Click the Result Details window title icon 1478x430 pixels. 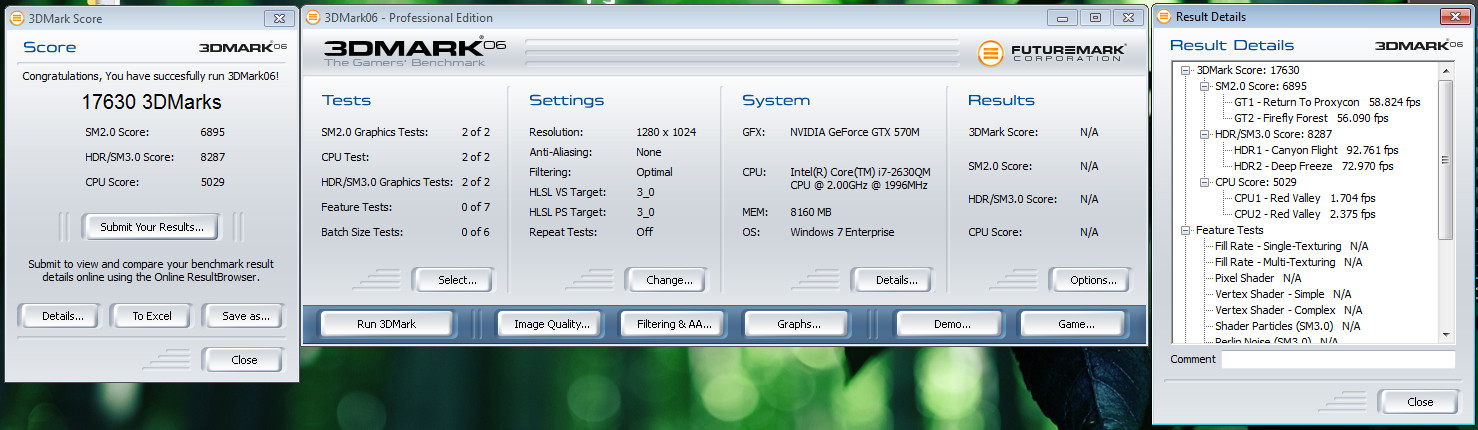[x=1164, y=17]
